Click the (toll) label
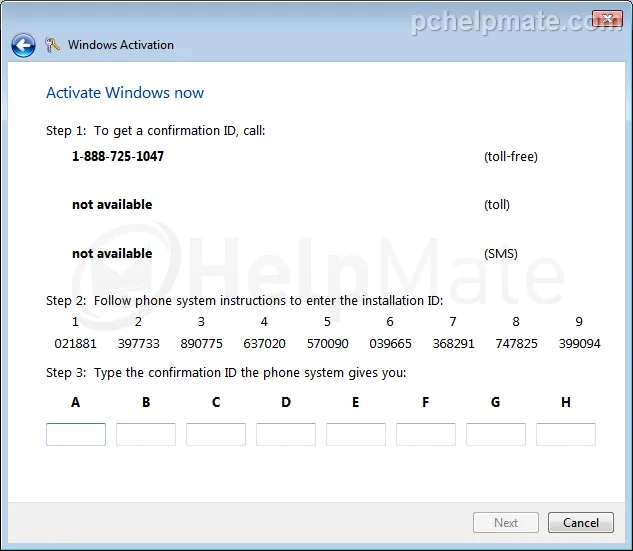The width and height of the screenshot is (633, 551). coord(497,205)
